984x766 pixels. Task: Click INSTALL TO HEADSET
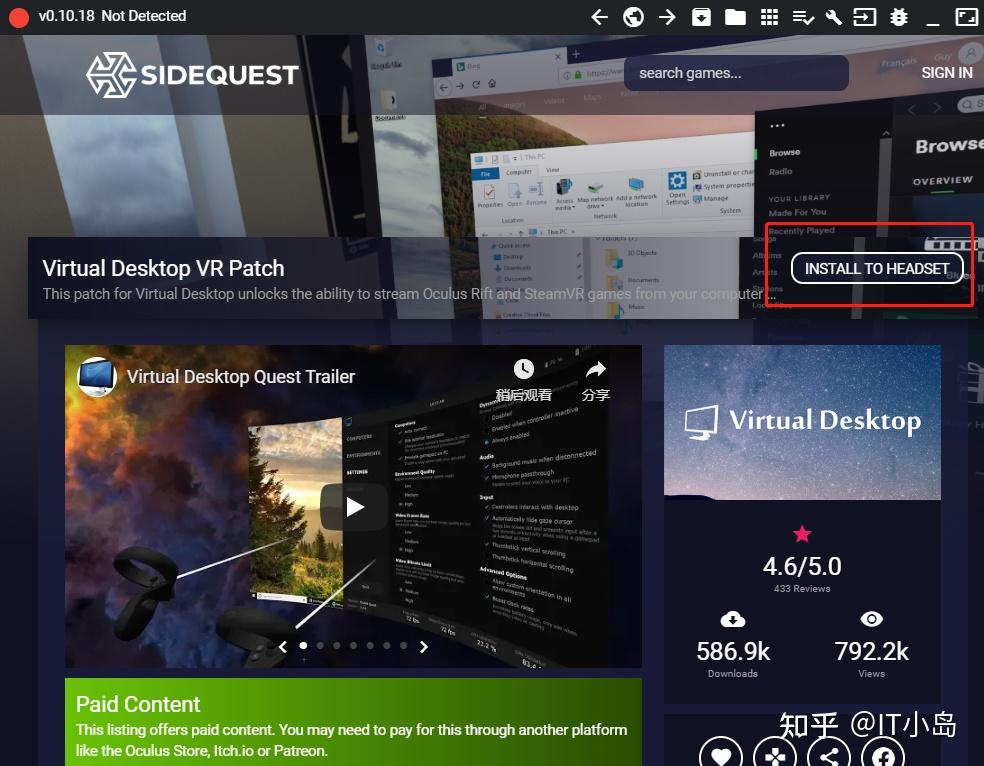click(876, 268)
